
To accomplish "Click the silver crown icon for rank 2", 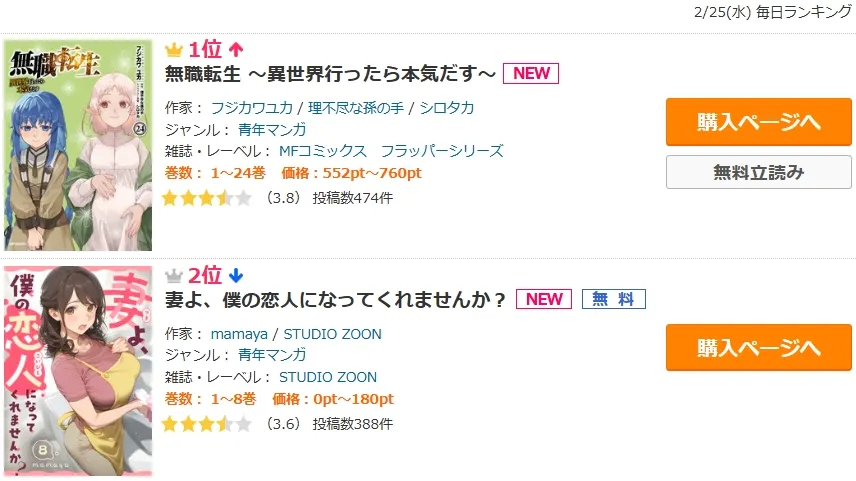I will click(174, 275).
